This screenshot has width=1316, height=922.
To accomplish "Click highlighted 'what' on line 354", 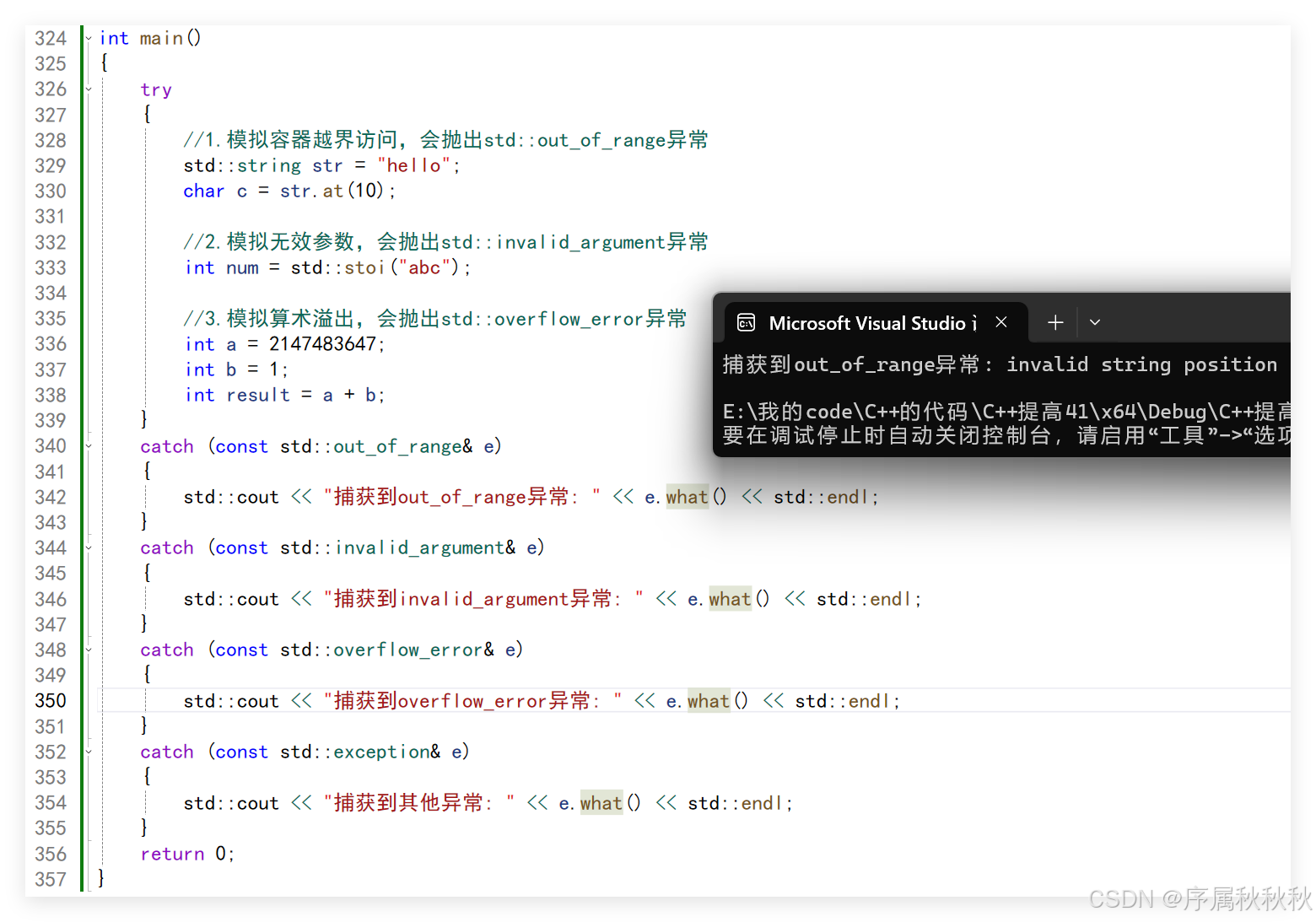I will 601,804.
